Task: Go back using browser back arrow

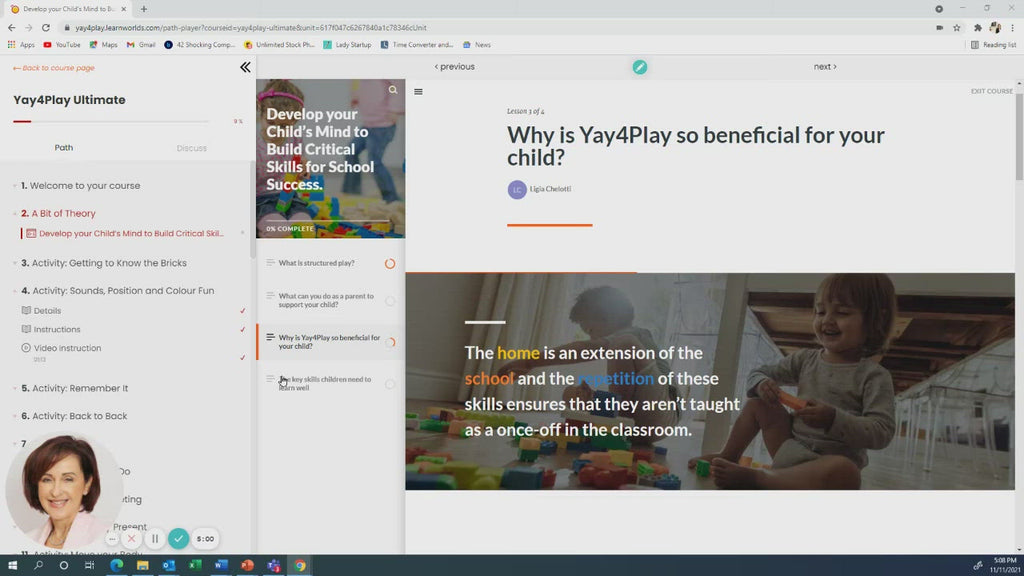Action: click(12, 27)
